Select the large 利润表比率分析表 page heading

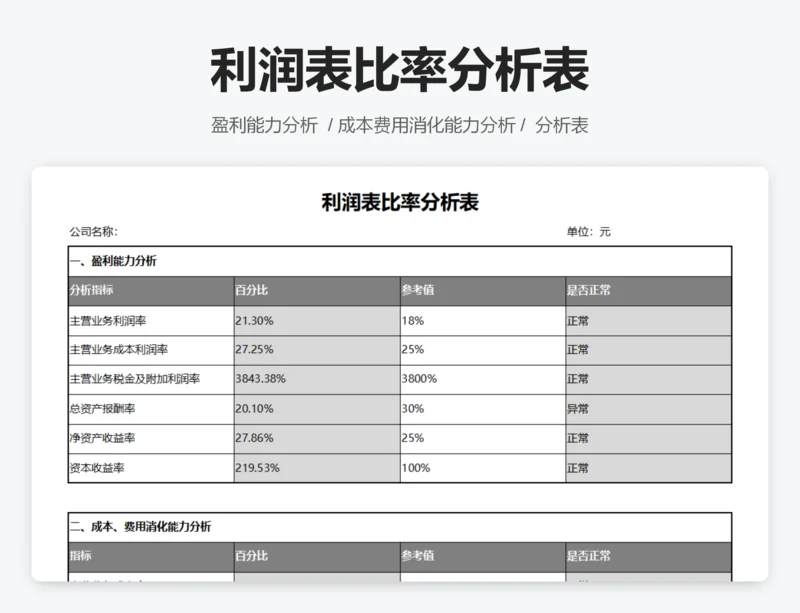pyautogui.click(x=400, y=70)
